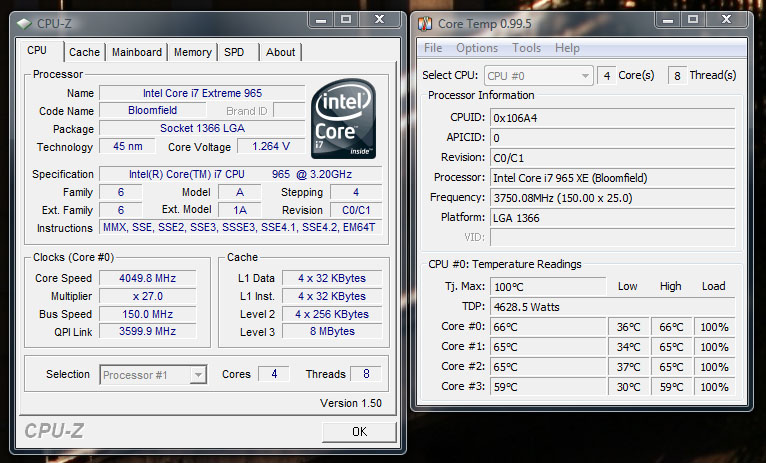Image resolution: width=766 pixels, height=463 pixels.
Task: Select the CPU tab in CPU-Z
Action: (x=37, y=50)
